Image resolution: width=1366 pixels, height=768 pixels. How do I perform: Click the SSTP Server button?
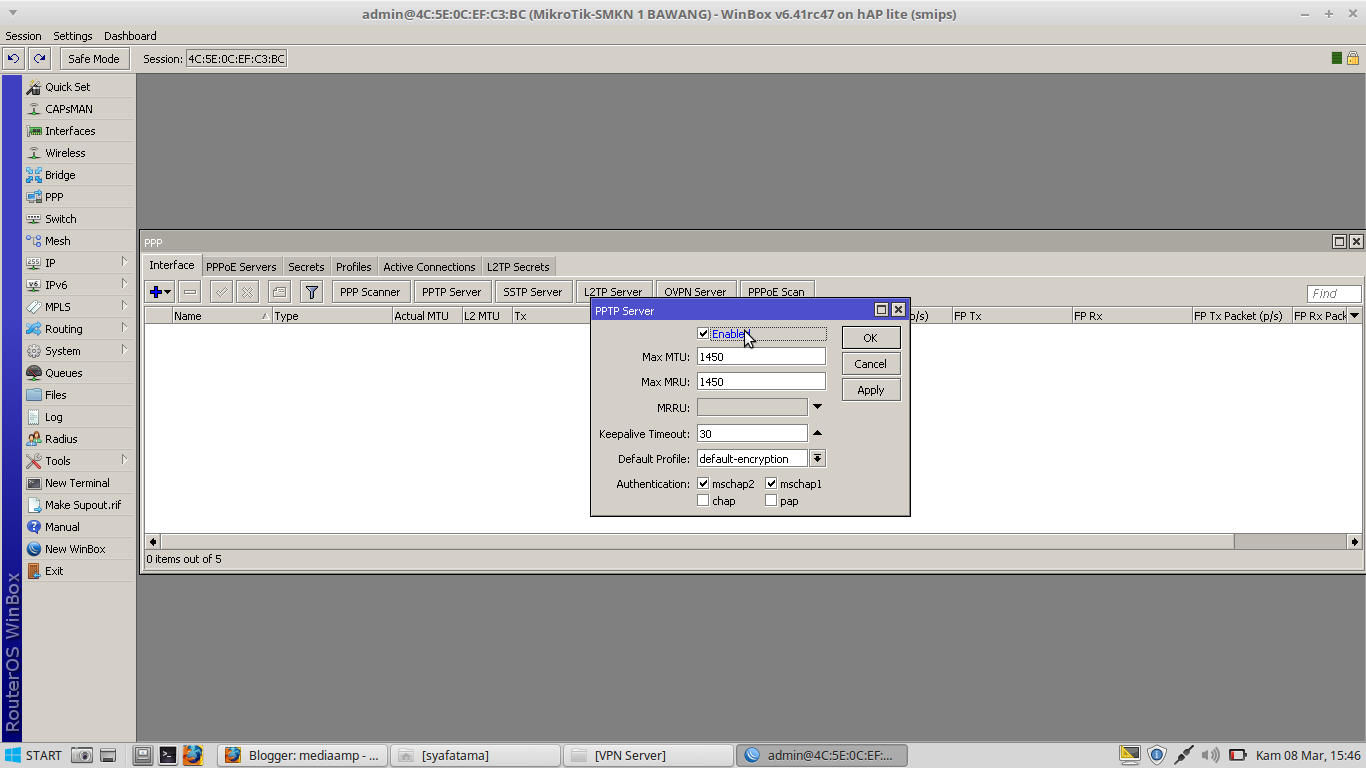(x=533, y=292)
